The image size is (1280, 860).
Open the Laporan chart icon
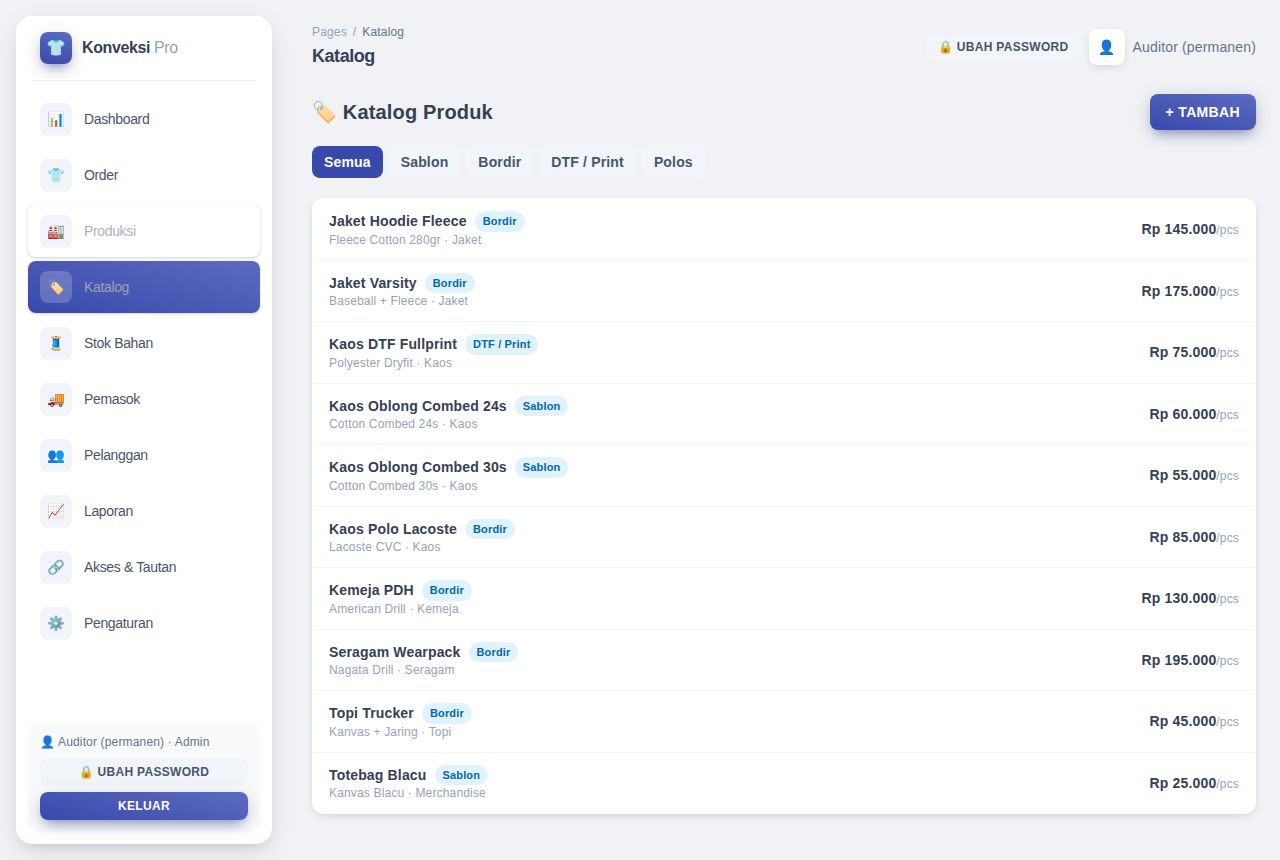(x=56, y=511)
